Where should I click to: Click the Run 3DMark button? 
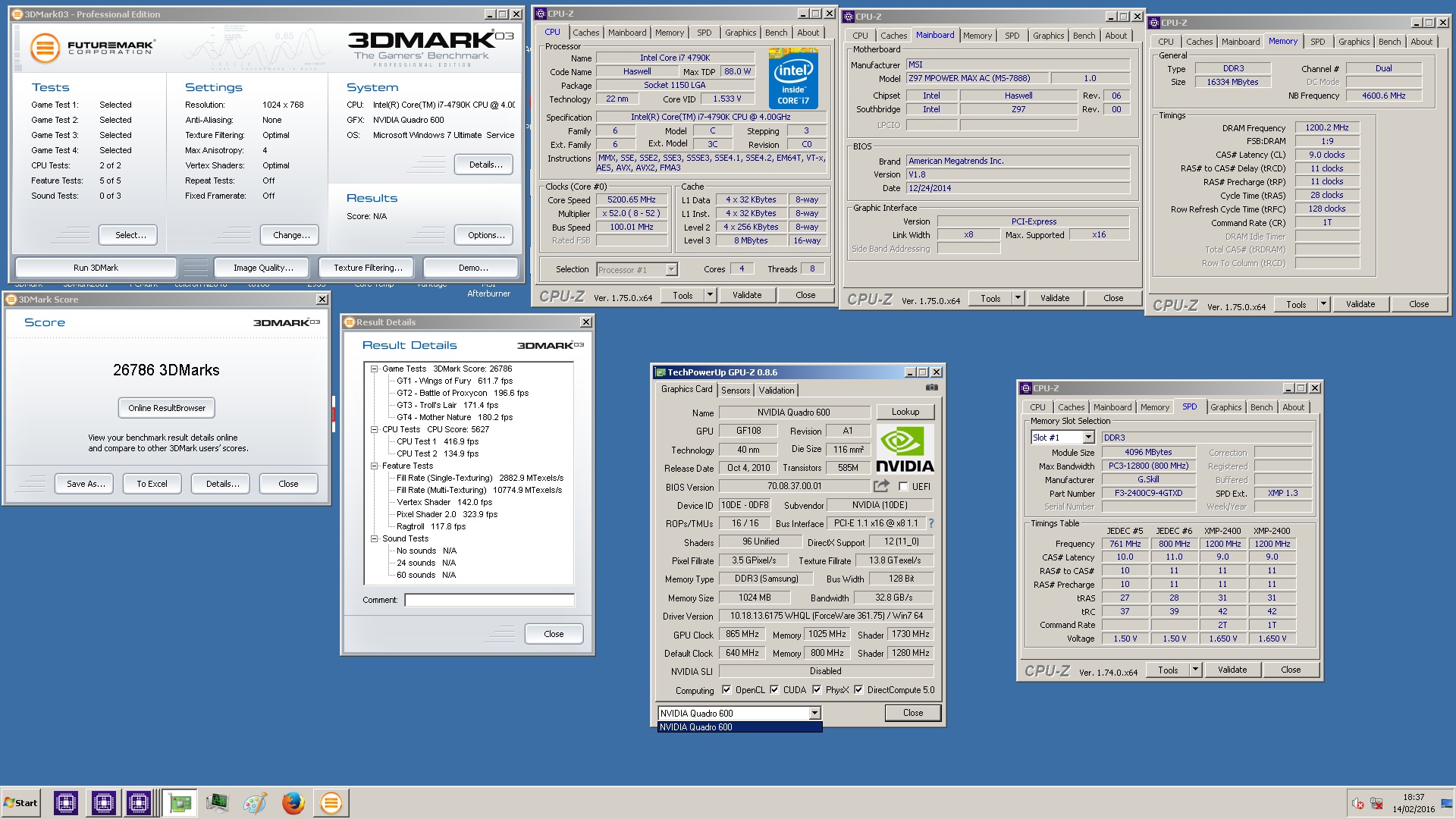point(96,268)
